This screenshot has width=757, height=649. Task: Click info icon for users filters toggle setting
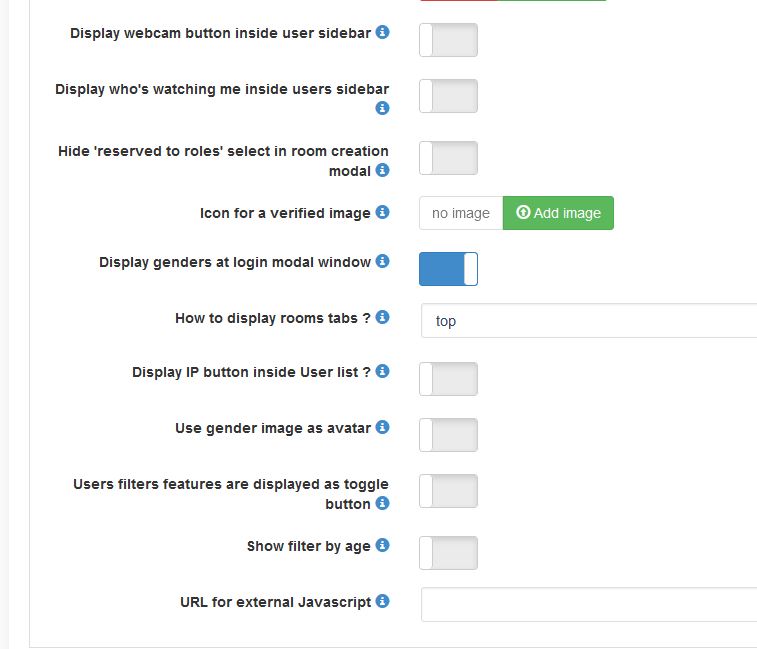tap(382, 504)
